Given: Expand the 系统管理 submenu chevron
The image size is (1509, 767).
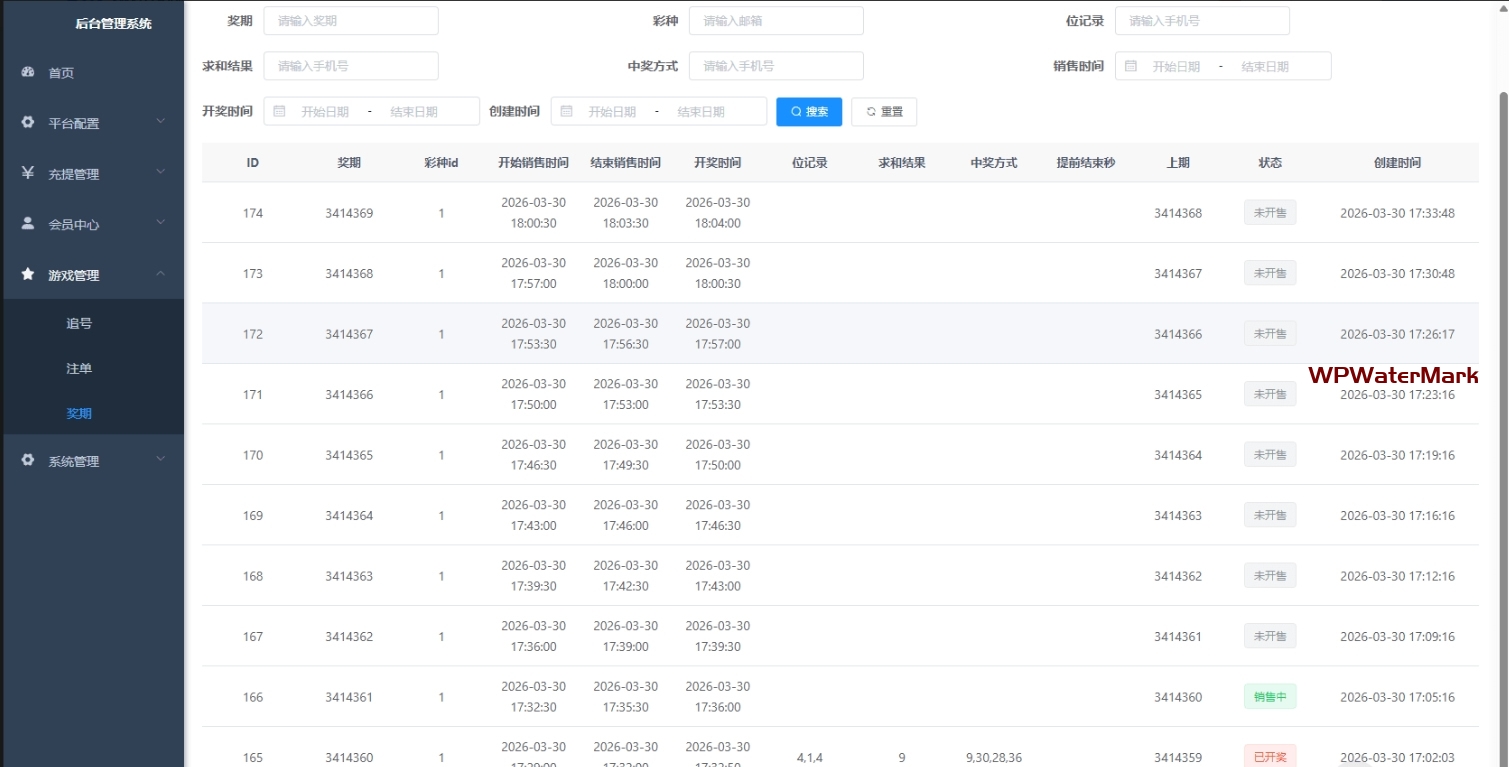Looking at the screenshot, I should 161,460.
